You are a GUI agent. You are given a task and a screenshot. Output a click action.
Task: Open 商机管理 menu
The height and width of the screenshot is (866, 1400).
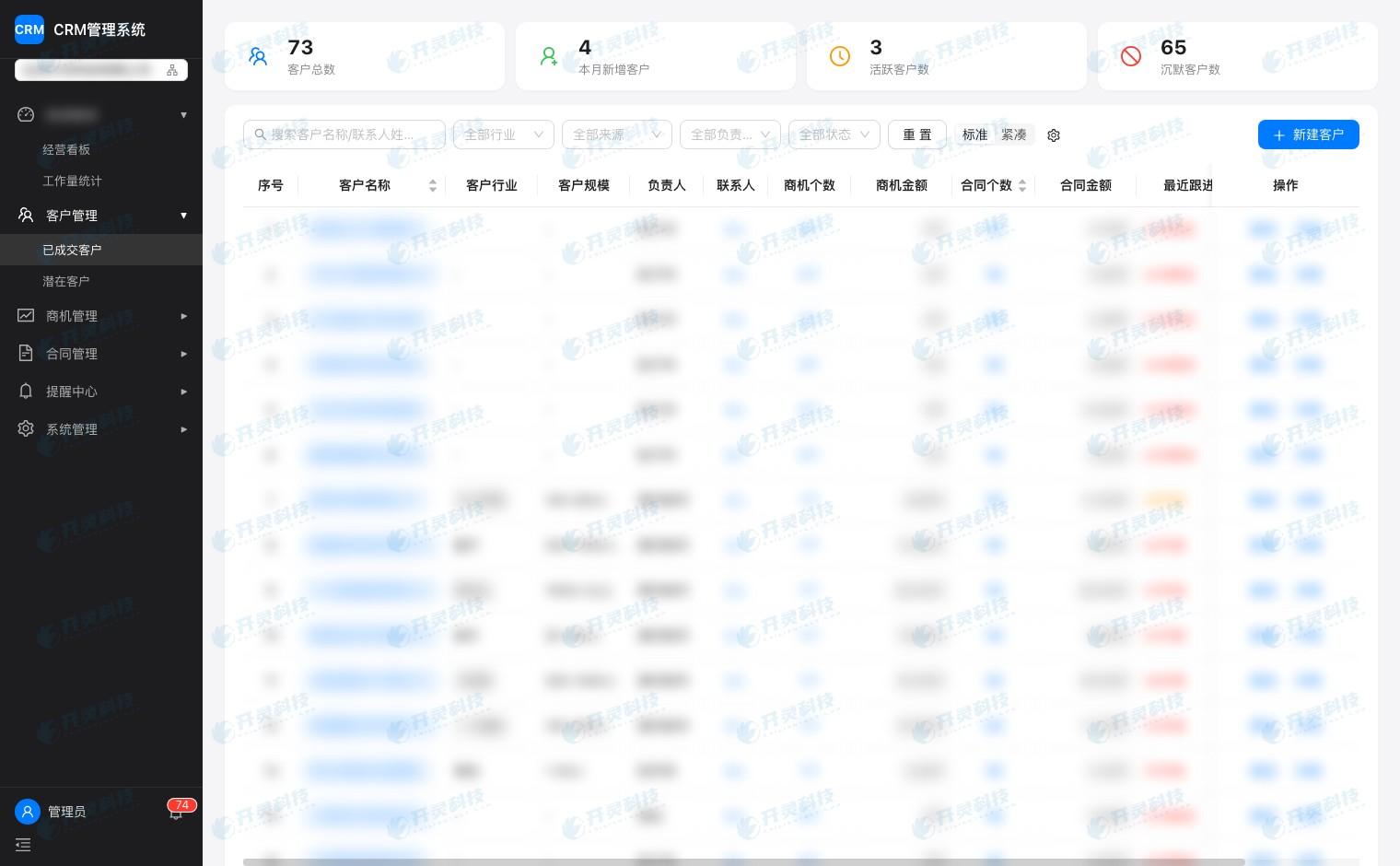(x=101, y=315)
